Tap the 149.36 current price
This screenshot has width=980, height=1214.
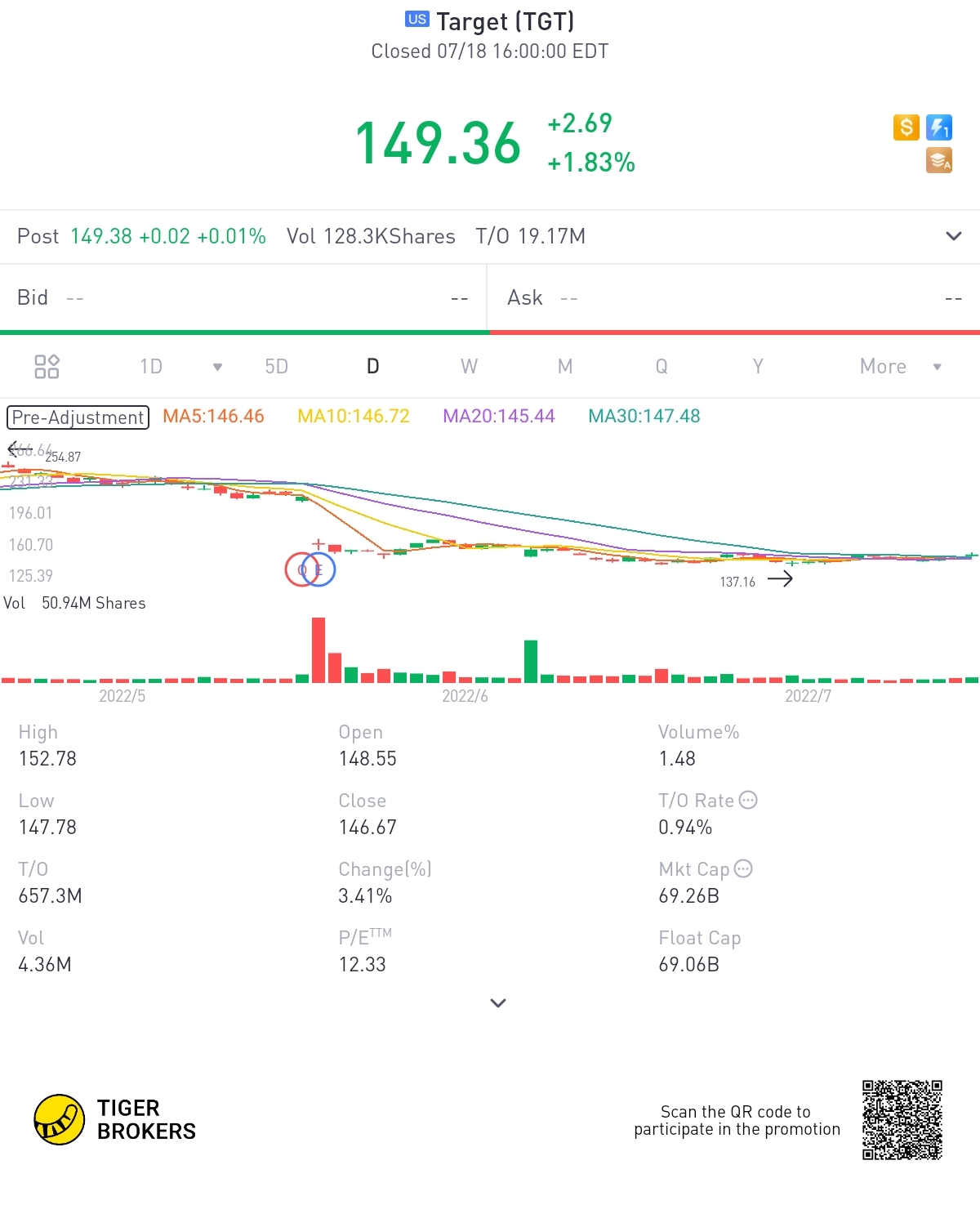tap(438, 142)
